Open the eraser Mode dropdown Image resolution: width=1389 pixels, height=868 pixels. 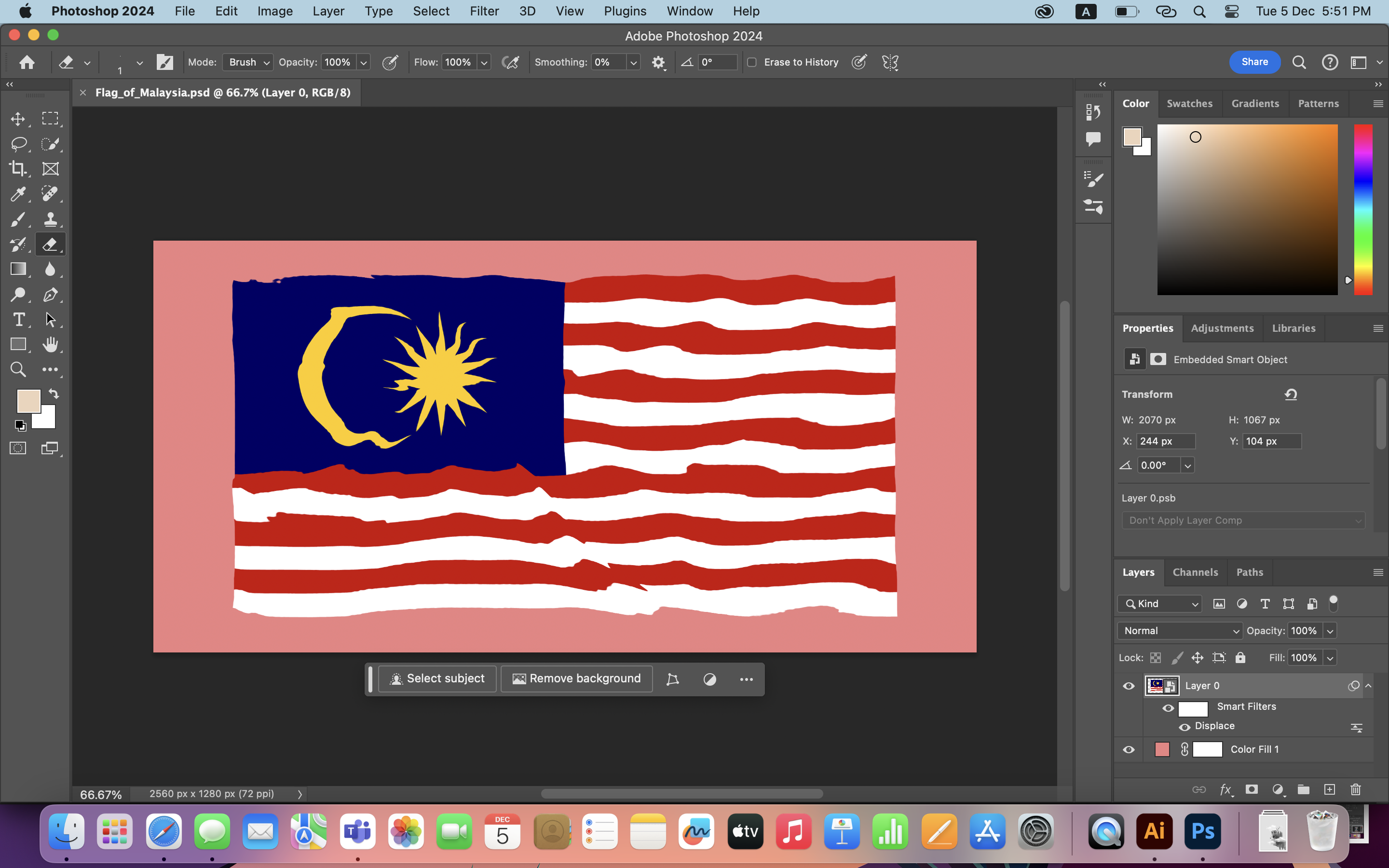click(x=247, y=62)
